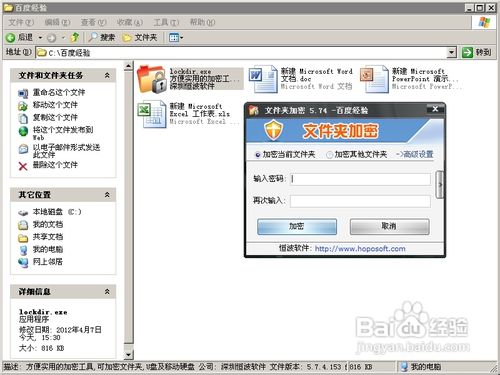The height and width of the screenshot is (375, 500).
Task: Click the address bar path field
Action: click(242, 53)
